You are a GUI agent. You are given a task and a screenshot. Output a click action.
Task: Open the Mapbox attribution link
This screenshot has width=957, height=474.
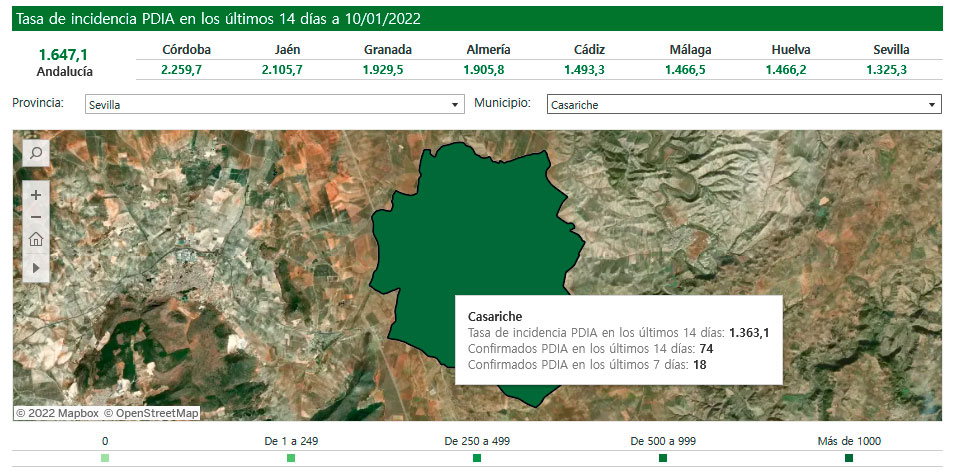58,413
